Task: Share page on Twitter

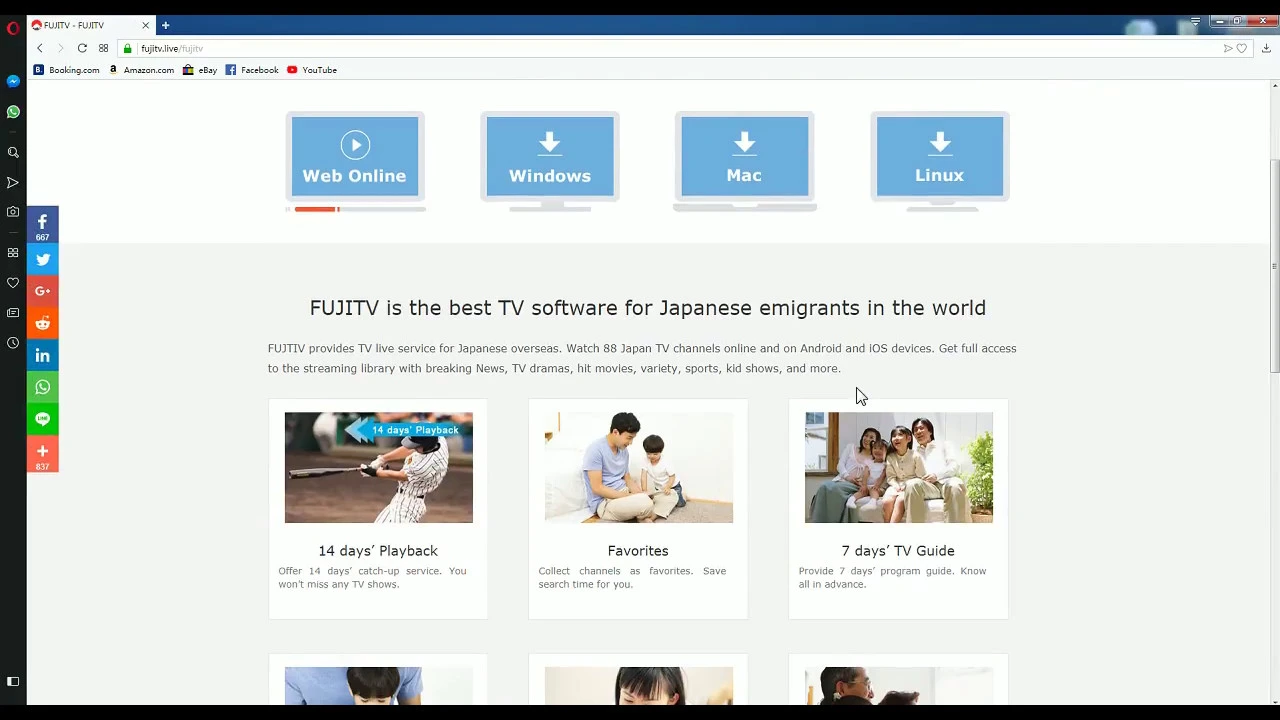Action: (42, 259)
